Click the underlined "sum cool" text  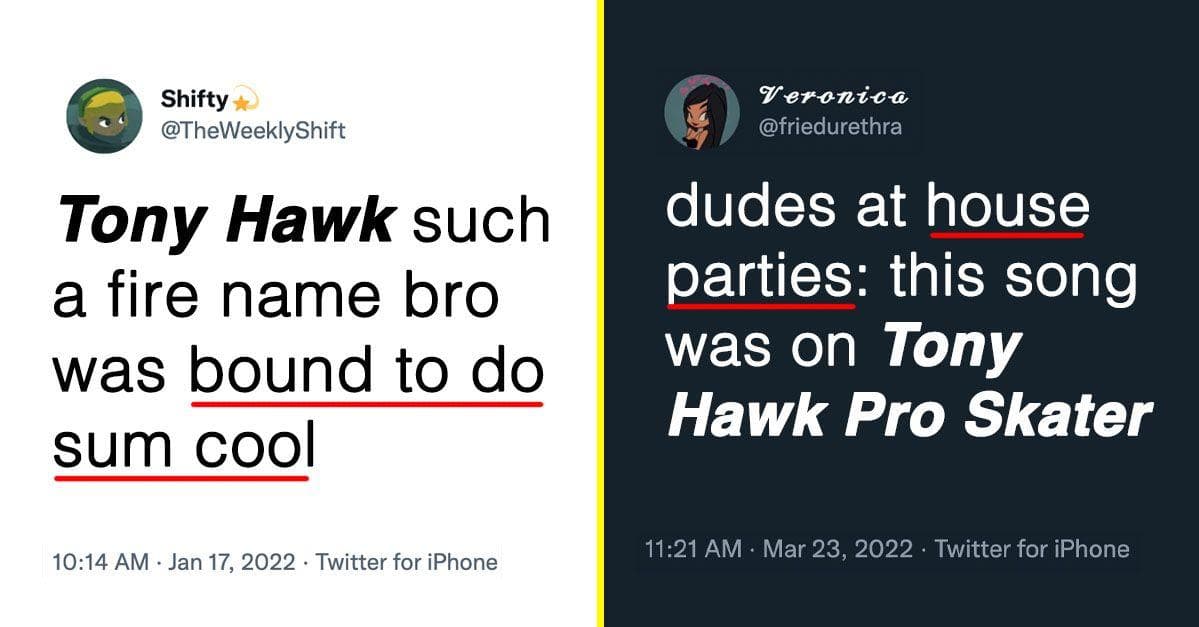[x=183, y=447]
